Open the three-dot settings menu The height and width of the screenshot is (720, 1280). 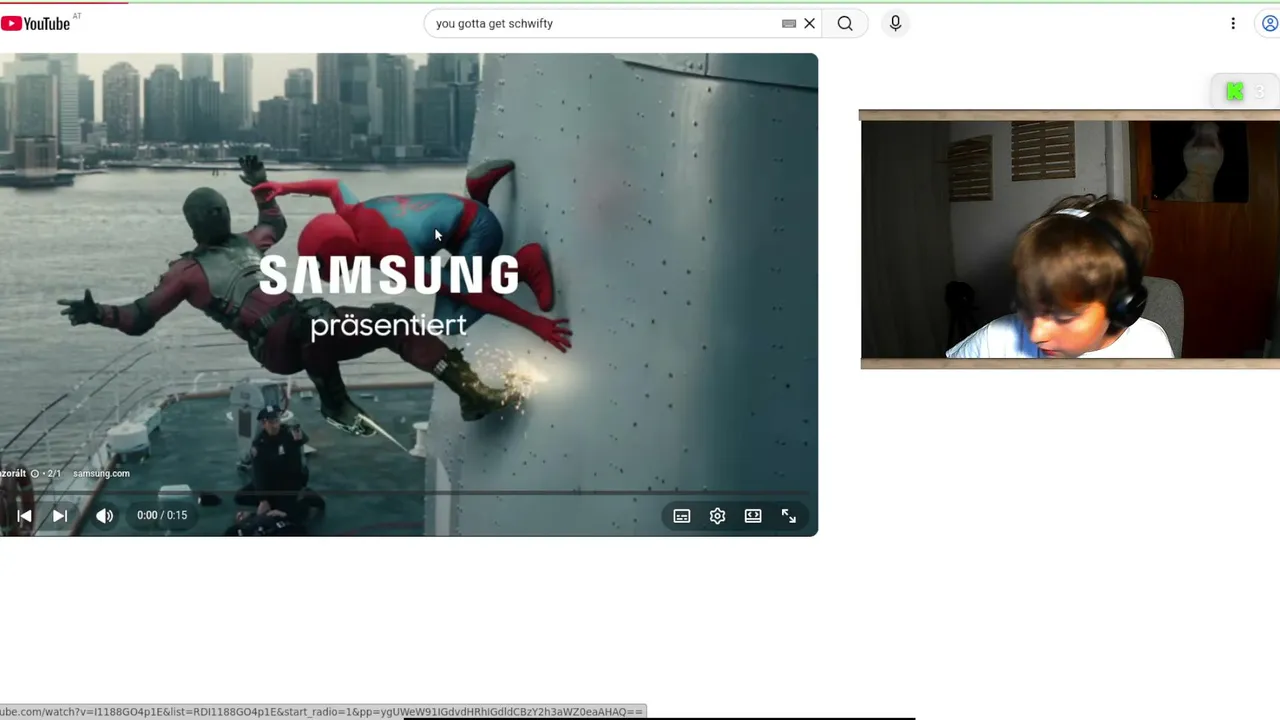(x=1233, y=23)
